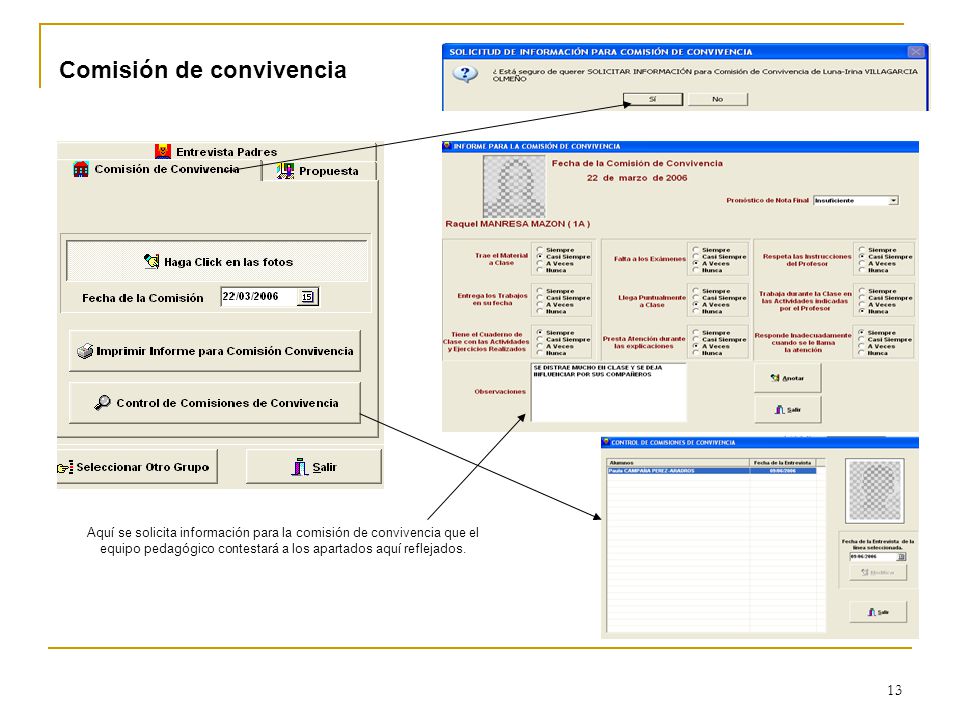The image size is (960, 720).
Task: Click the Salir door icon in Control de Comisiones
Action: tap(872, 612)
